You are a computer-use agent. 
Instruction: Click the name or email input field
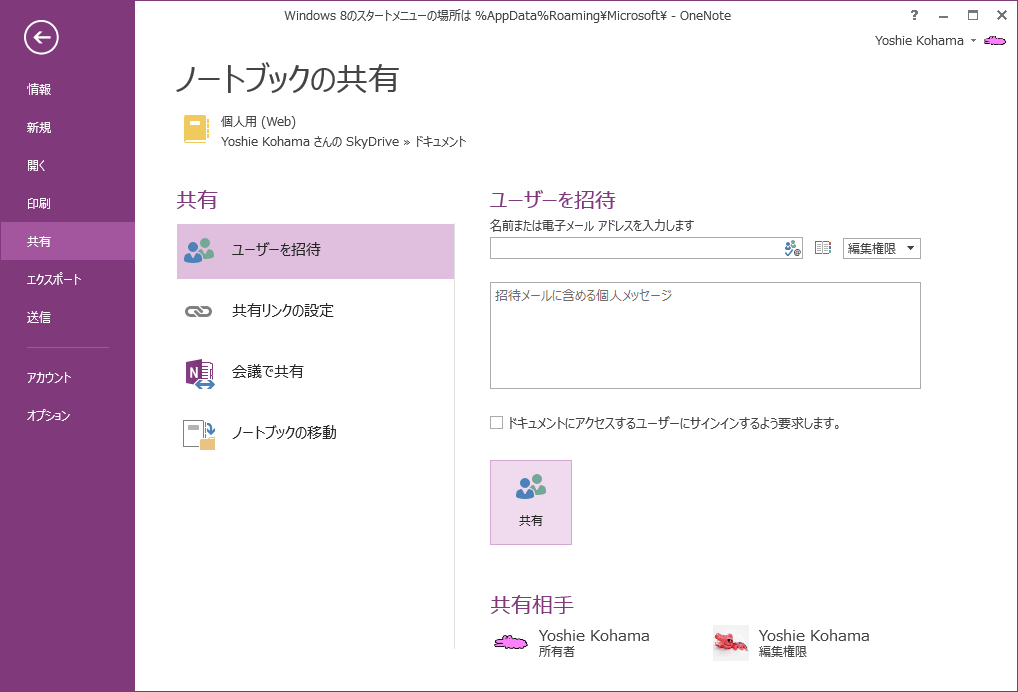point(636,249)
